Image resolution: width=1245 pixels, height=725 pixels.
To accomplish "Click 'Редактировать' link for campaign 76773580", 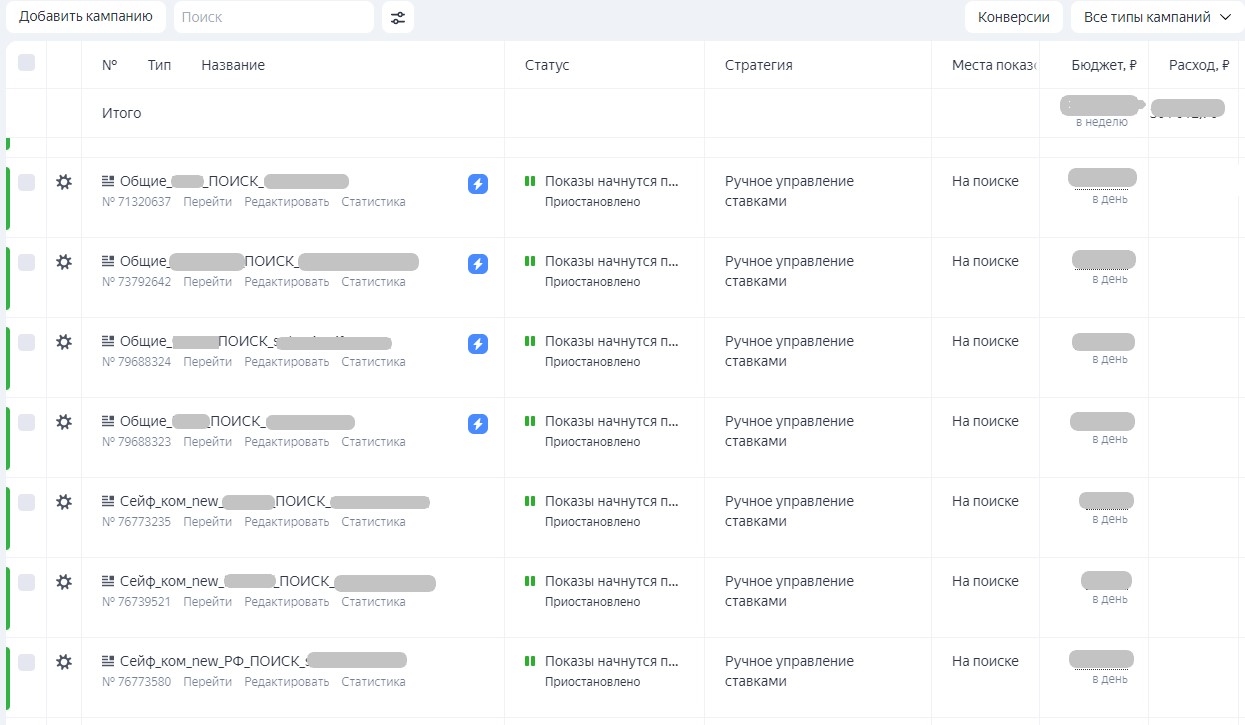I will tap(287, 682).
